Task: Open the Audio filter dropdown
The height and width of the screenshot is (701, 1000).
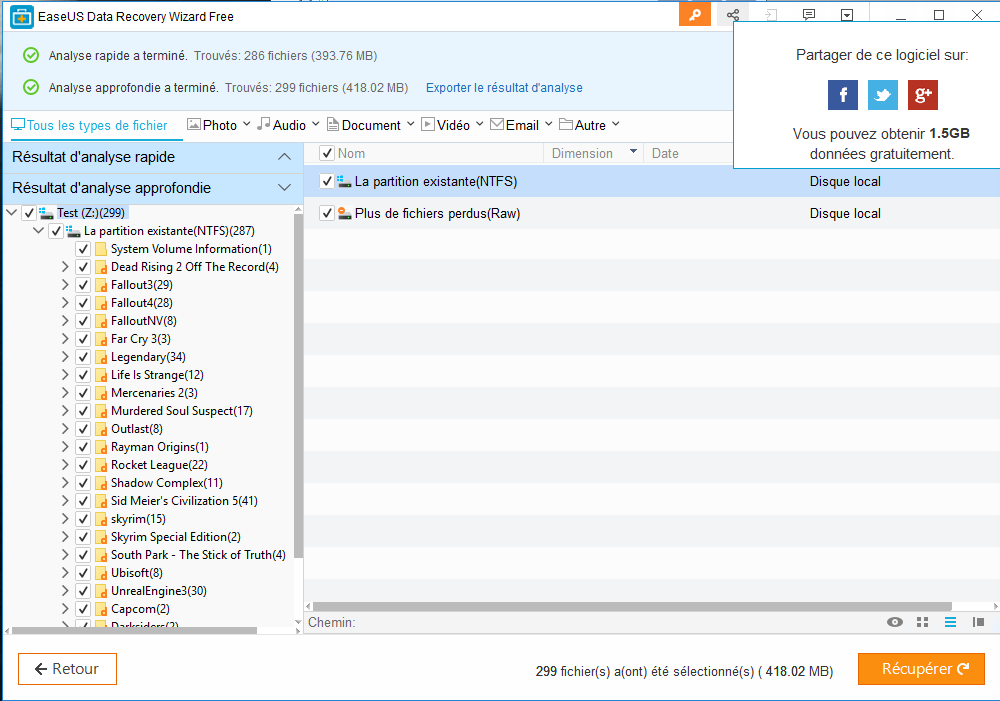Action: click(315, 124)
